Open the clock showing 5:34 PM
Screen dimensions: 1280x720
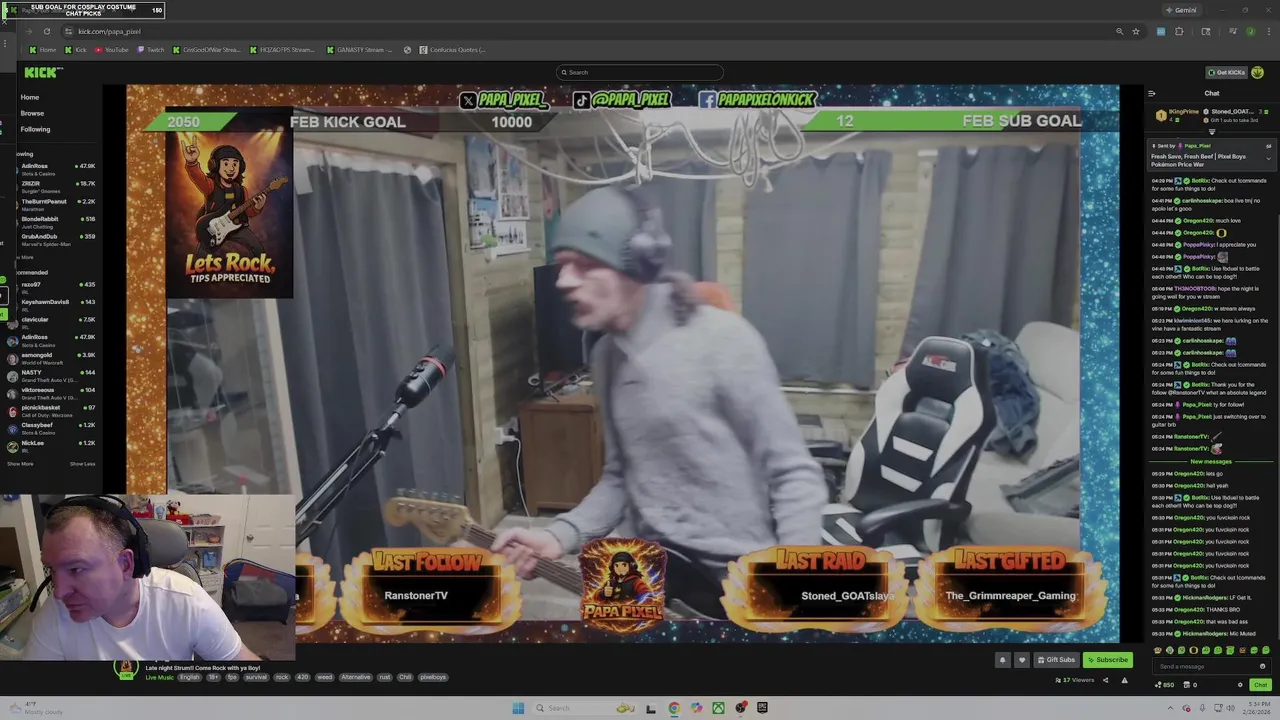pos(1255,708)
